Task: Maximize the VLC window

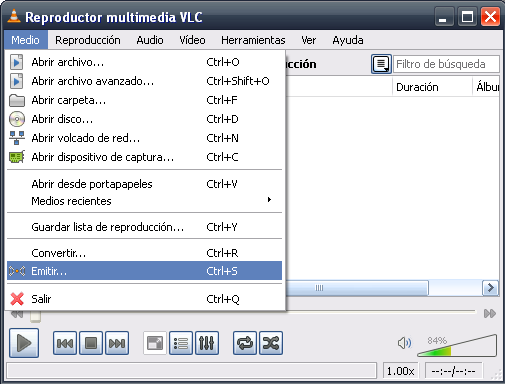Action: (x=467, y=17)
